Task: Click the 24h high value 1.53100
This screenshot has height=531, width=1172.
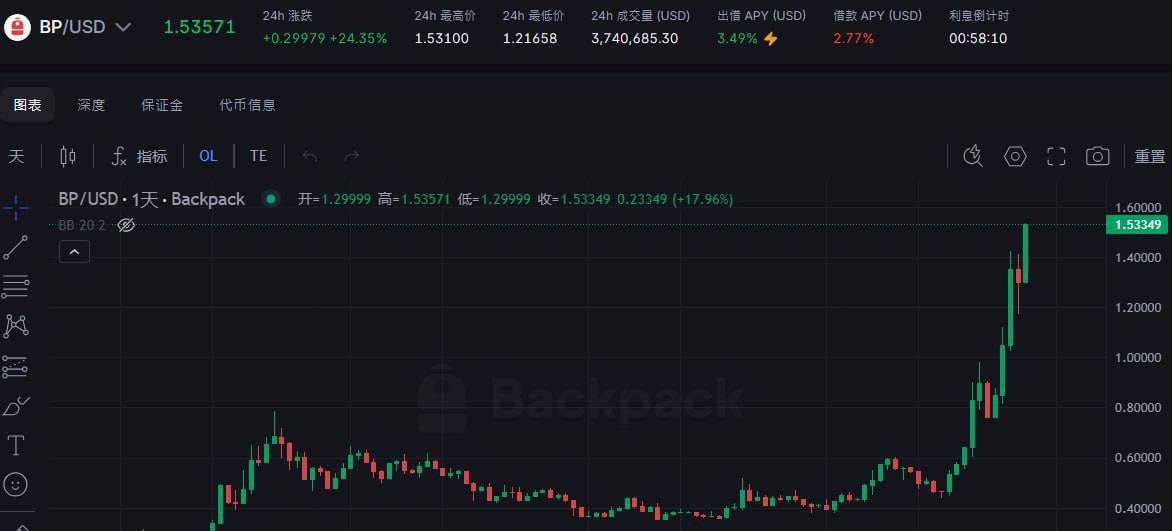Action: pos(442,38)
